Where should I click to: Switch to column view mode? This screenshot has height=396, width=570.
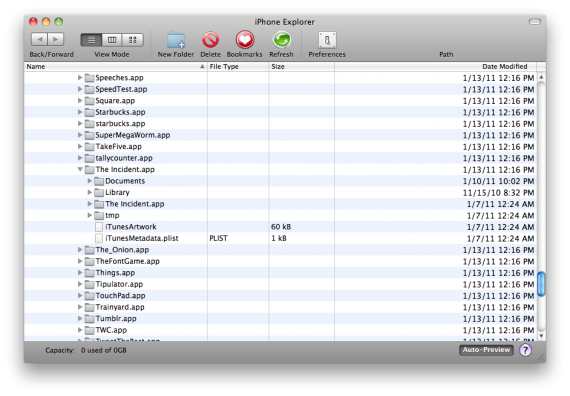(x=112, y=40)
